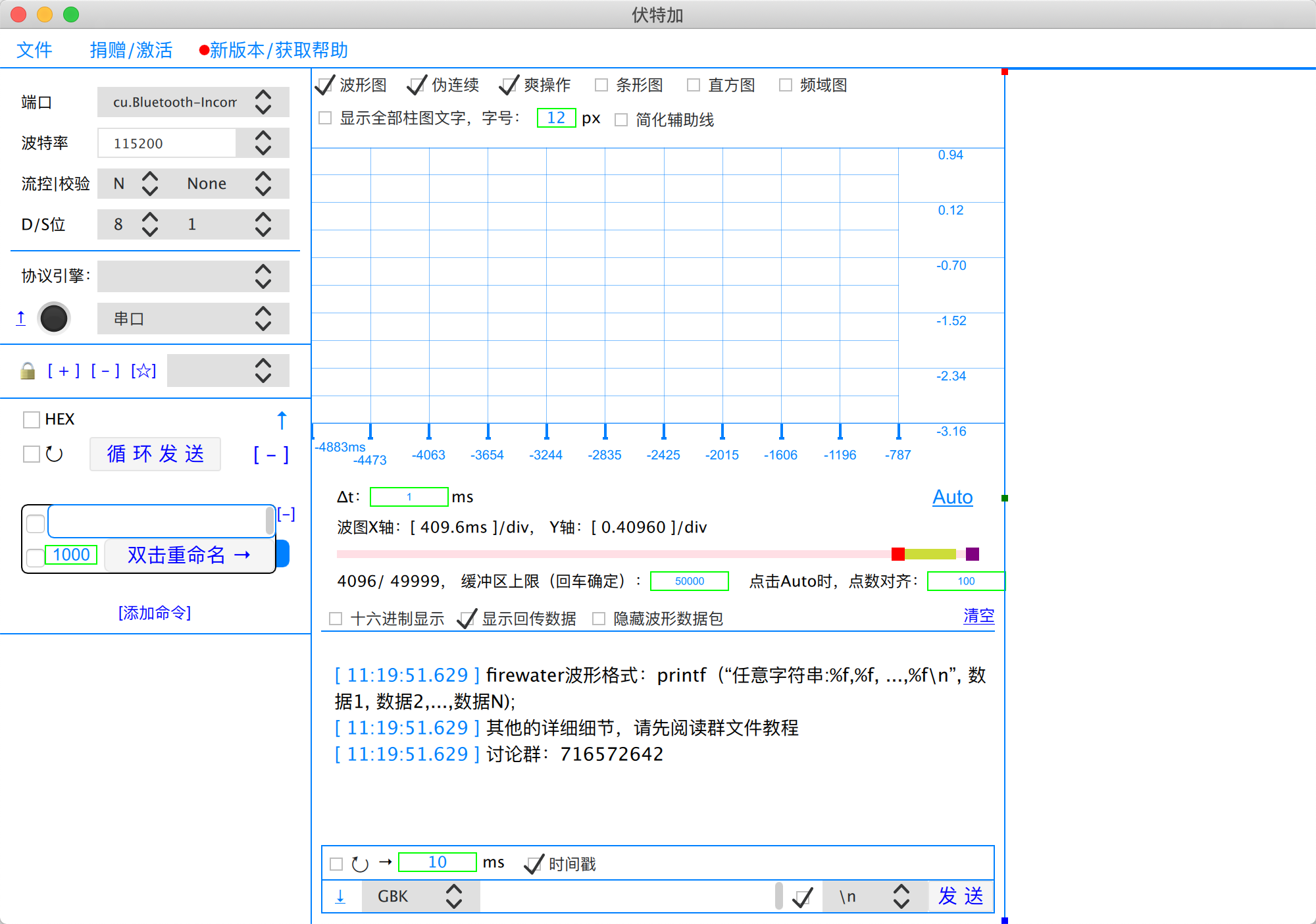Enable HEX send checkbox
This screenshot has height=924, width=1316.
click(x=31, y=419)
